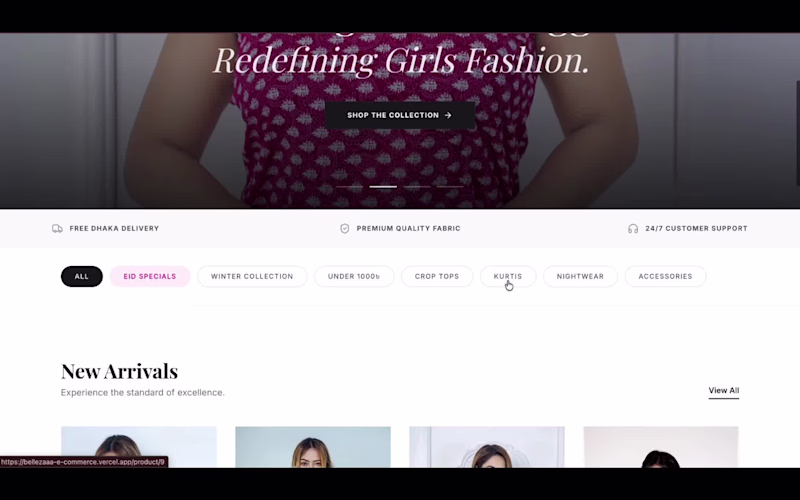Open the NIGHTWEAR category
This screenshot has height=500, width=800.
coord(580,277)
